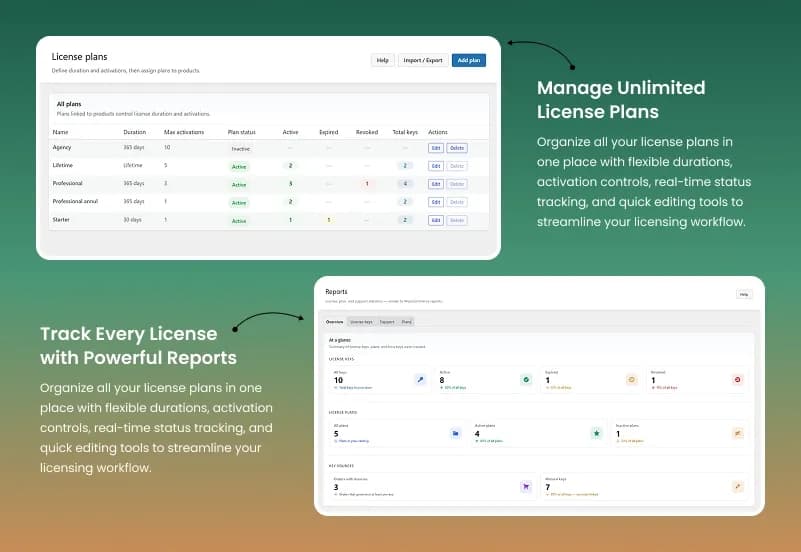Click the All keys count 10
This screenshot has width=801, height=552.
tap(338, 380)
